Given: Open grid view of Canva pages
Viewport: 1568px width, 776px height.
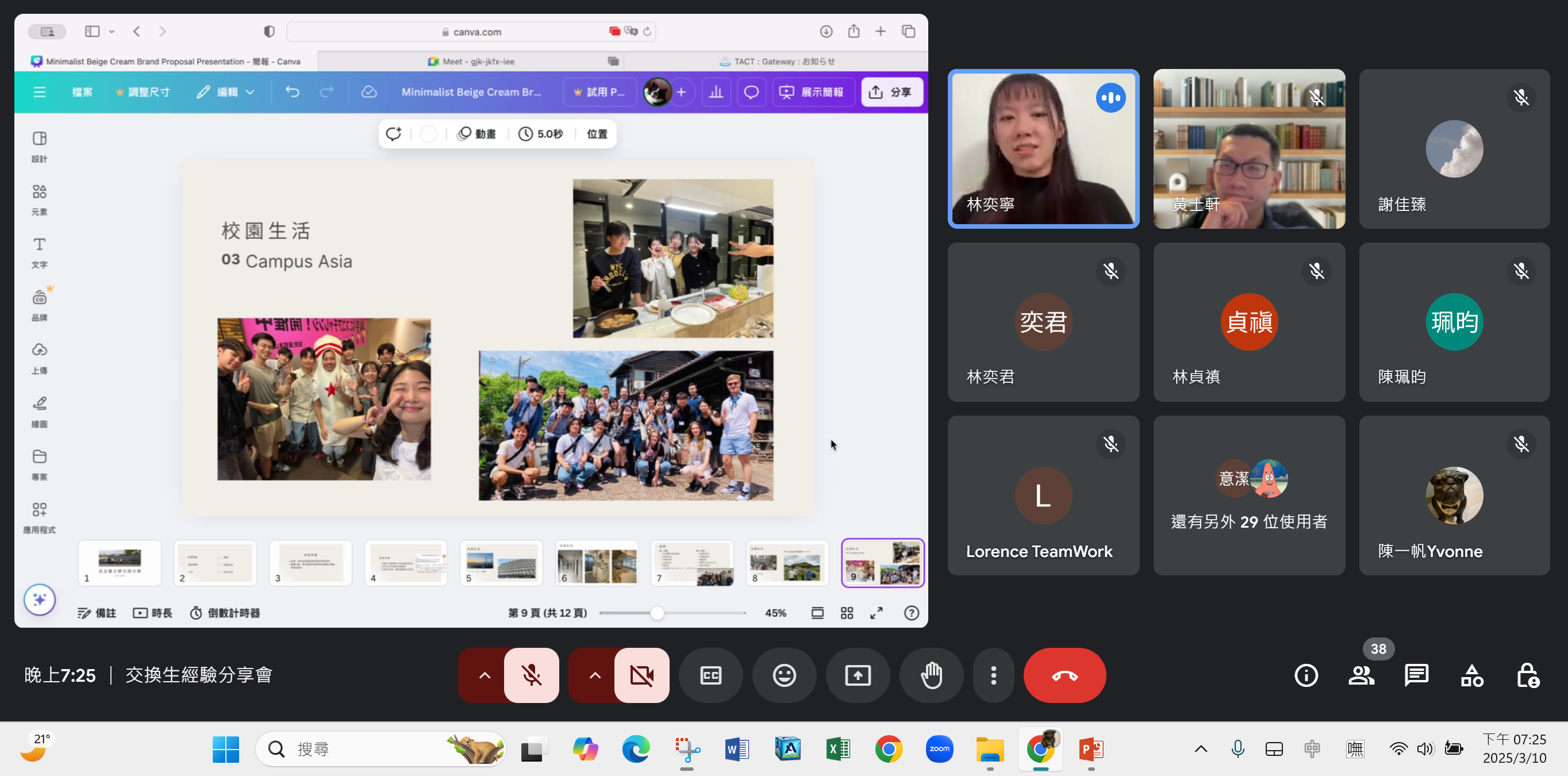Looking at the screenshot, I should (x=847, y=613).
